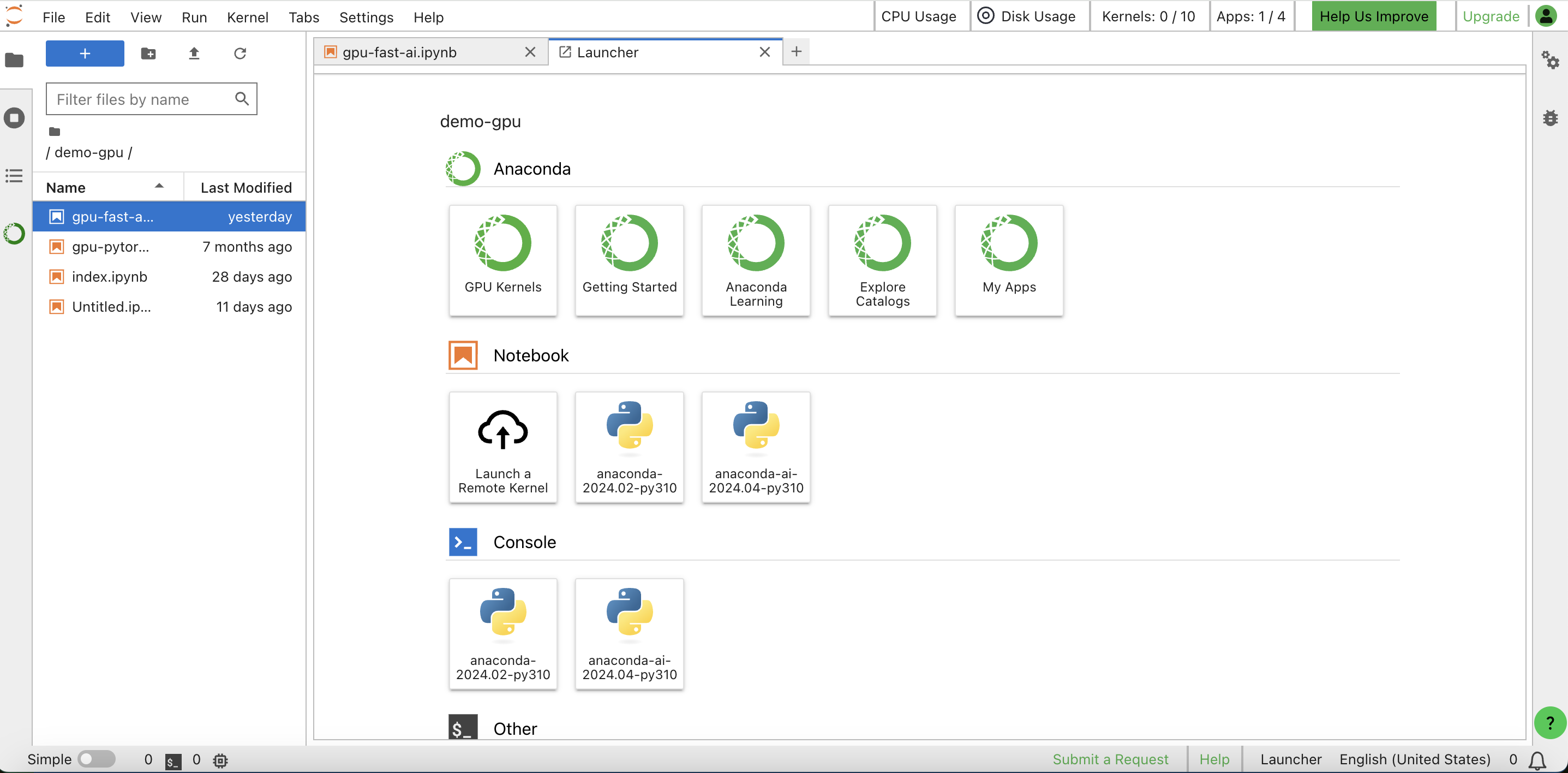Open the Help menu
This screenshot has width=1568, height=773.
coord(428,17)
